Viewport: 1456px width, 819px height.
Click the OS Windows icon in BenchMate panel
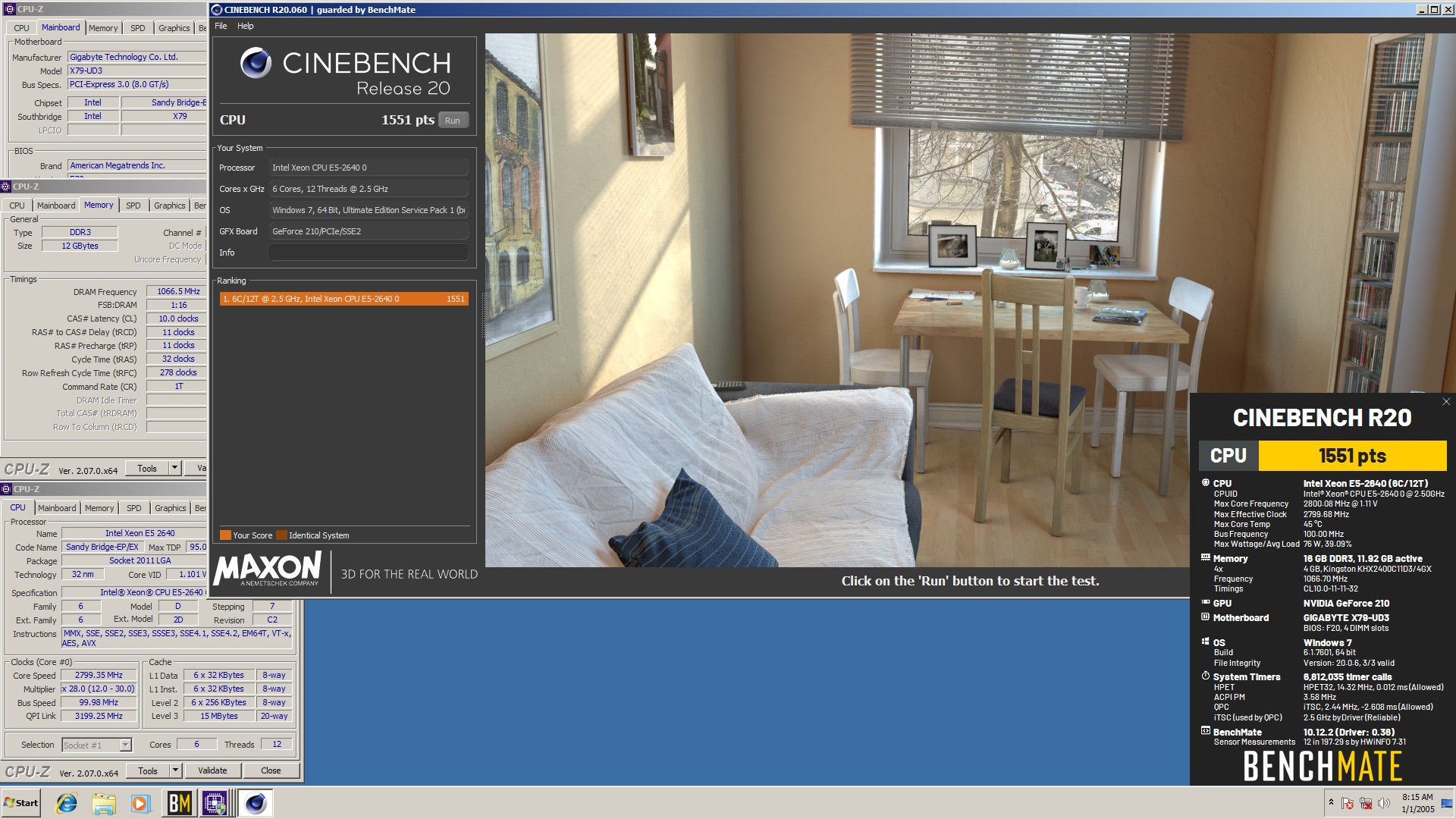pyautogui.click(x=1205, y=642)
